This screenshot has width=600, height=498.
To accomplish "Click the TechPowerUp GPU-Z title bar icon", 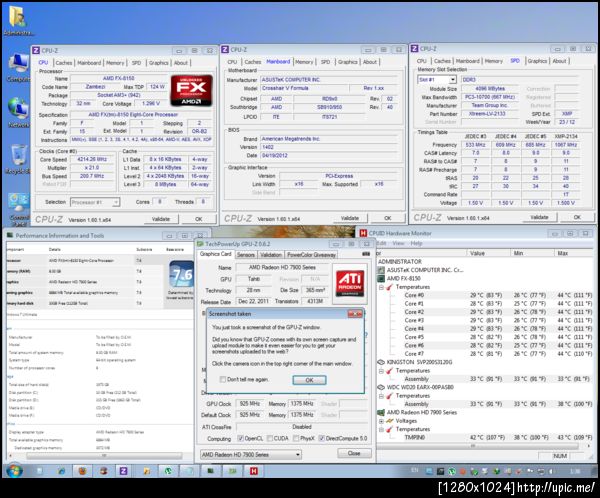I will click(x=200, y=244).
